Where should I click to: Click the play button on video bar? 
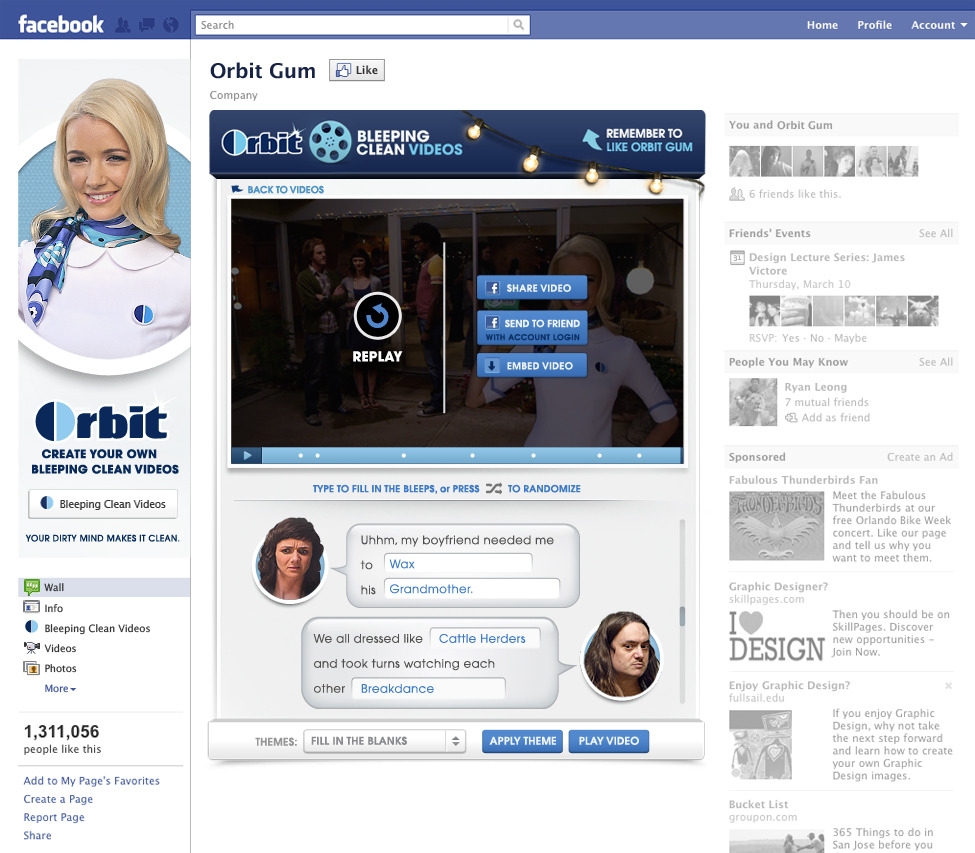click(x=247, y=455)
